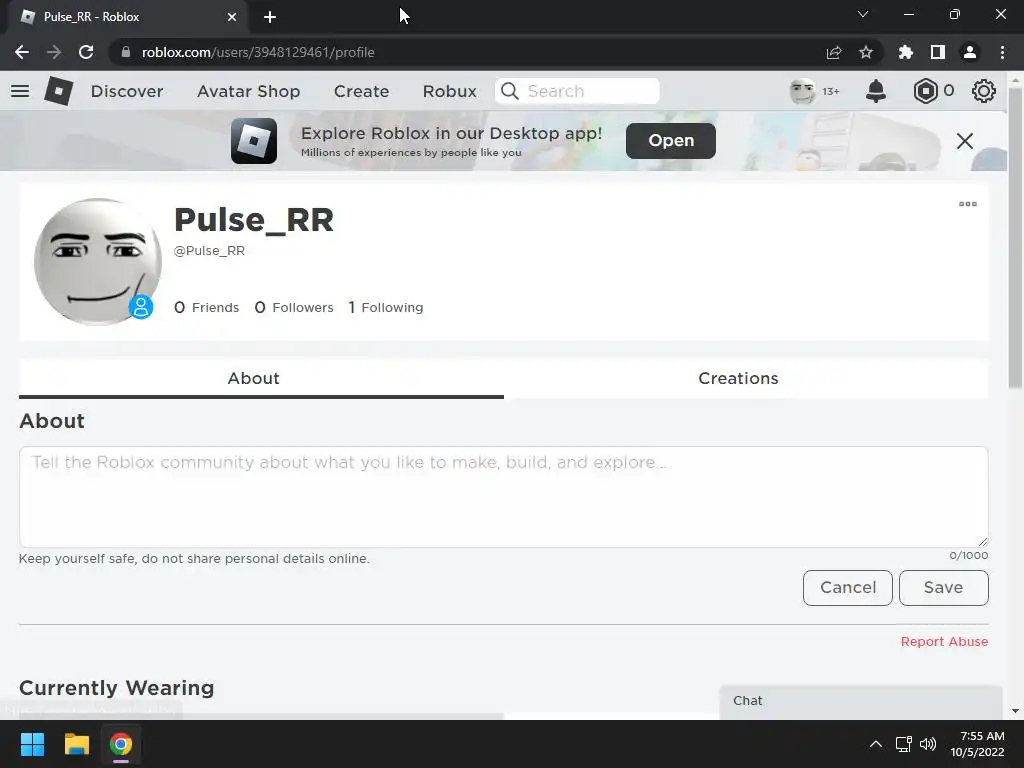The width and height of the screenshot is (1024, 768).
Task: Open the Robux balance icon
Action: click(x=925, y=91)
